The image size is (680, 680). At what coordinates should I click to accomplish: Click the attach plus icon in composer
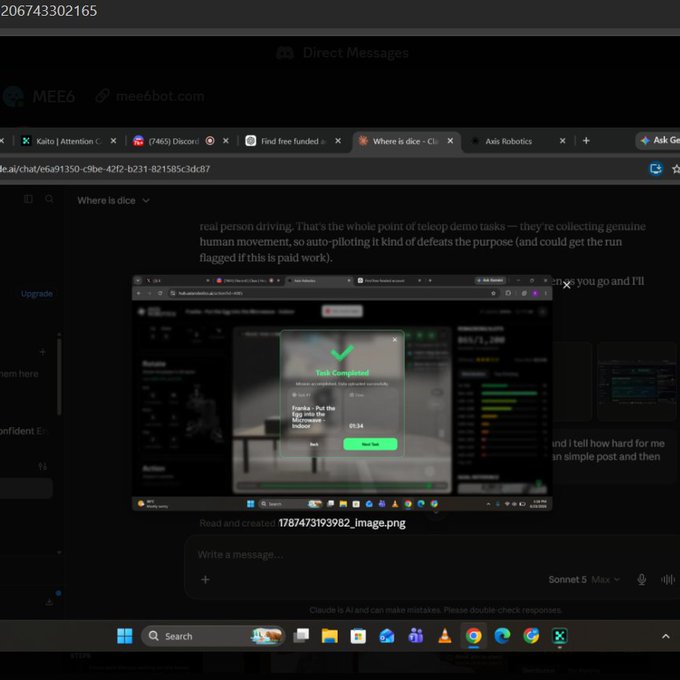206,579
